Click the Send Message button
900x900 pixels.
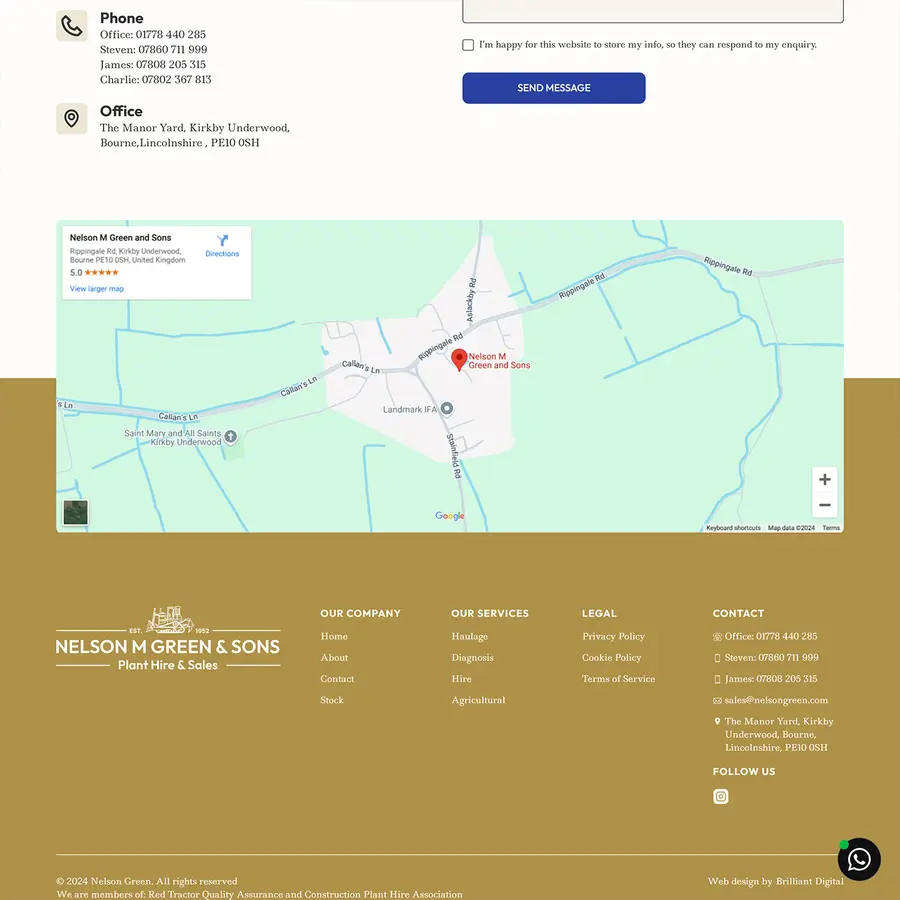(553, 88)
